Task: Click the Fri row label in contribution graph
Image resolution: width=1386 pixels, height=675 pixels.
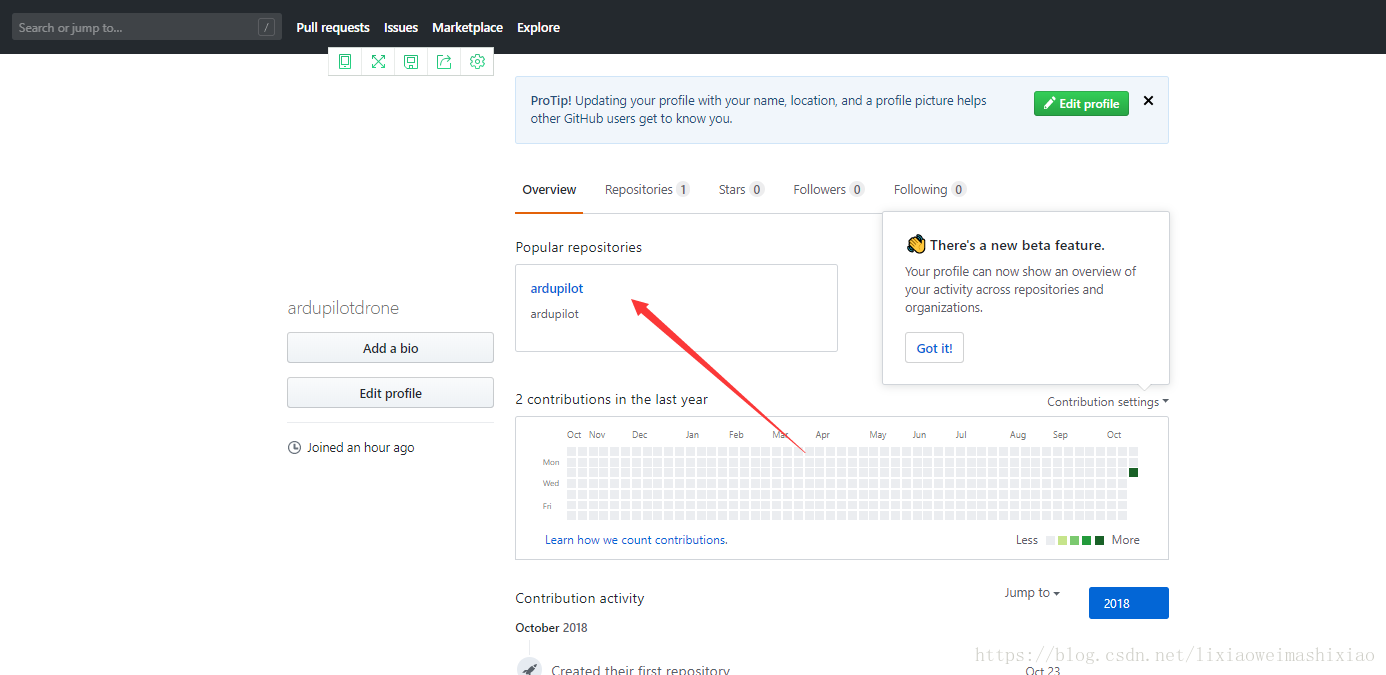Action: [x=547, y=506]
